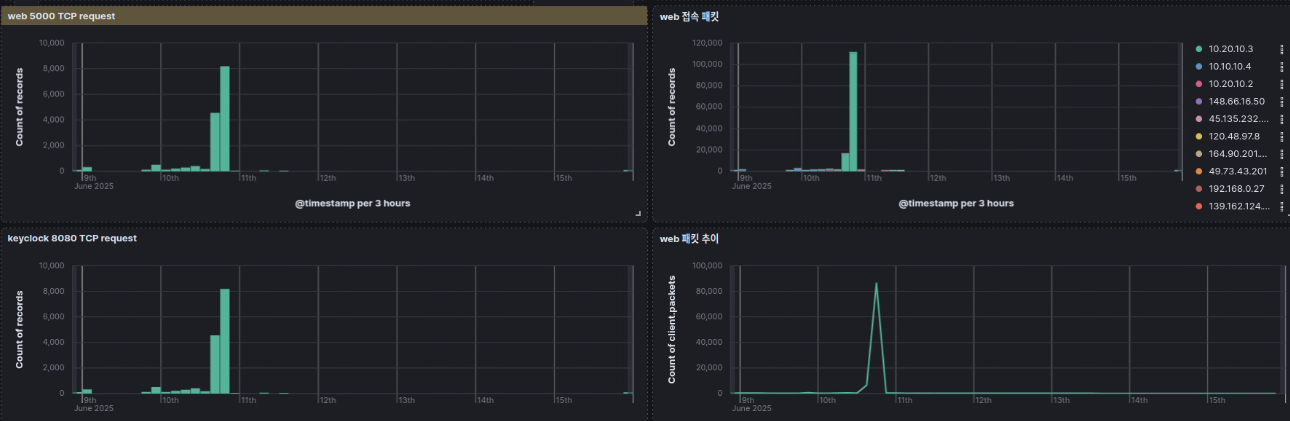
Task: Open legend options for 148.66.16.50
Action: click(x=1281, y=101)
